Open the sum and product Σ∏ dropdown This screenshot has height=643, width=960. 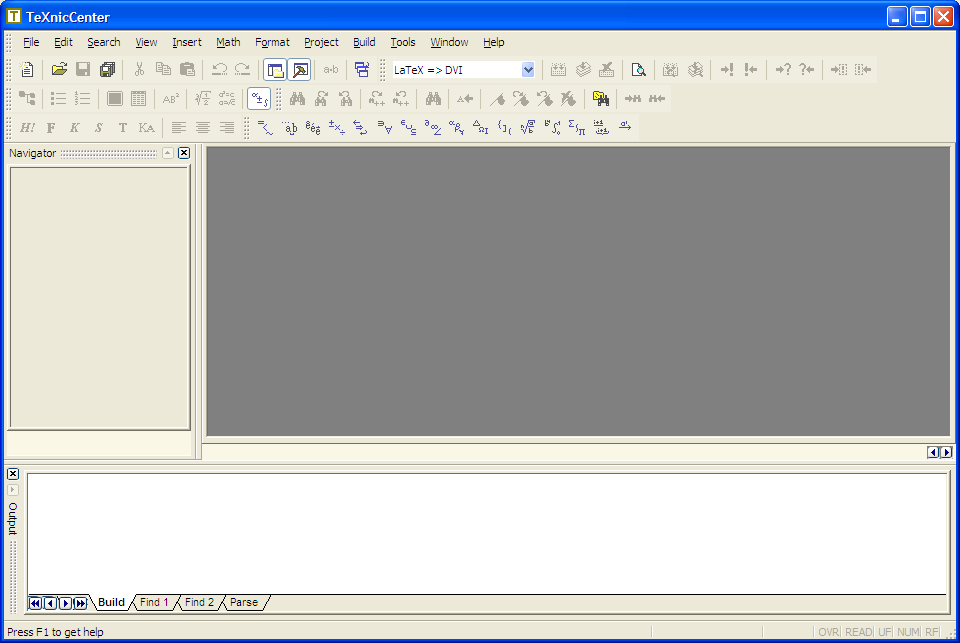tap(577, 127)
